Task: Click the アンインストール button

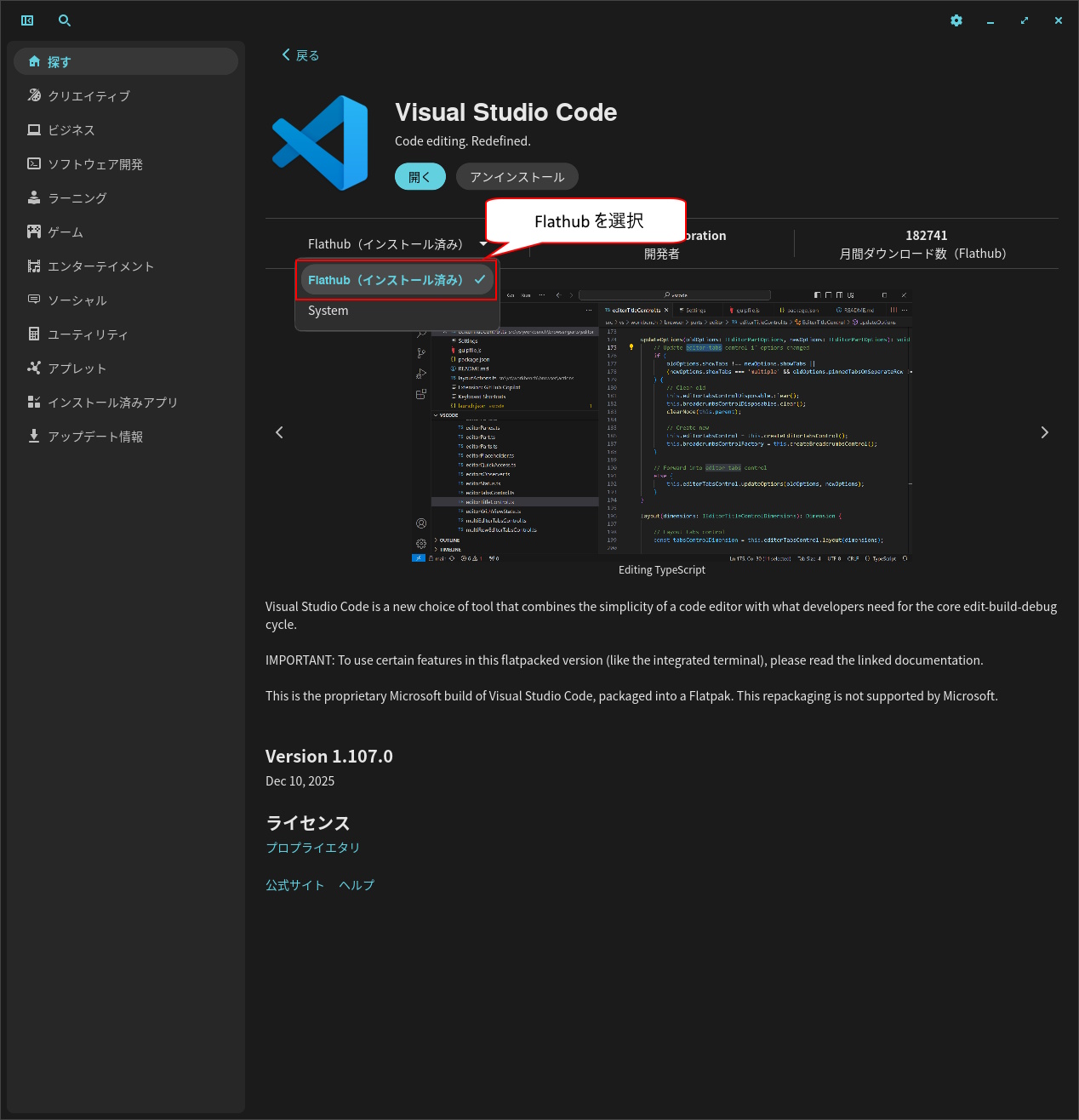Action: tap(517, 177)
